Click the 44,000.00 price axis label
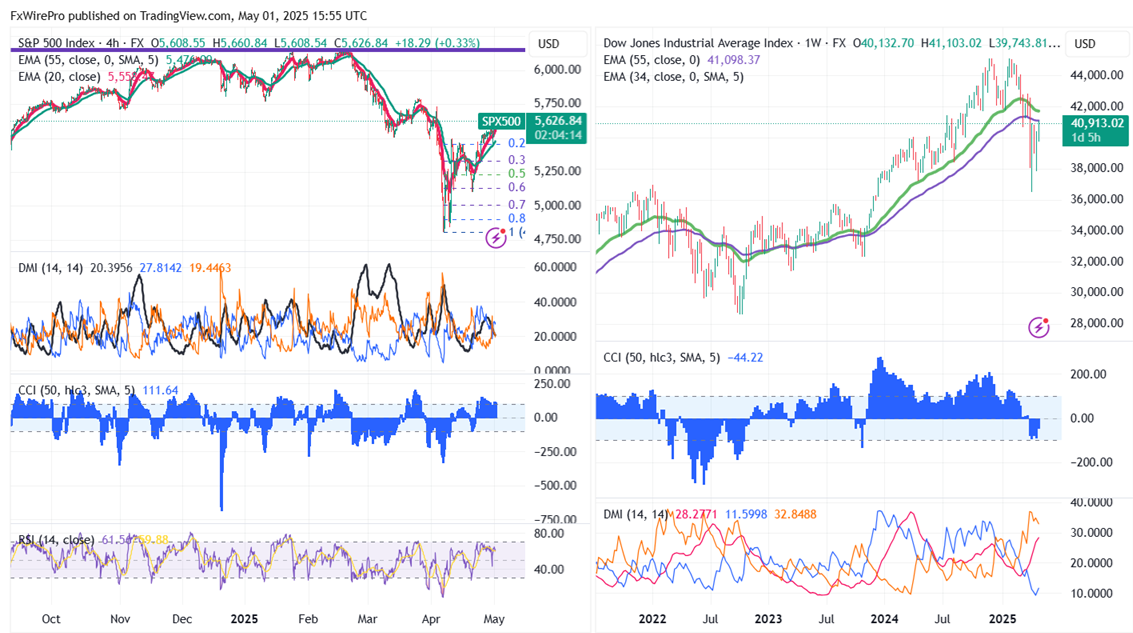 point(1097,75)
